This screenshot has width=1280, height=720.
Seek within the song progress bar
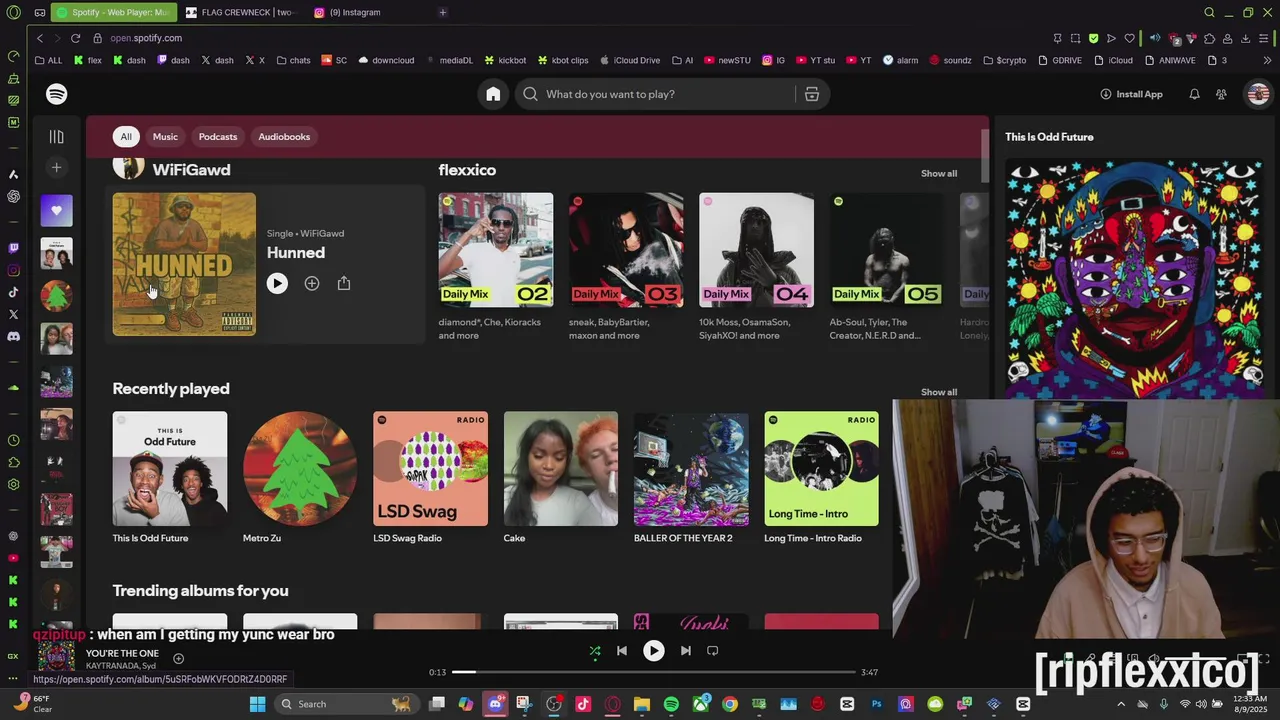click(x=653, y=672)
